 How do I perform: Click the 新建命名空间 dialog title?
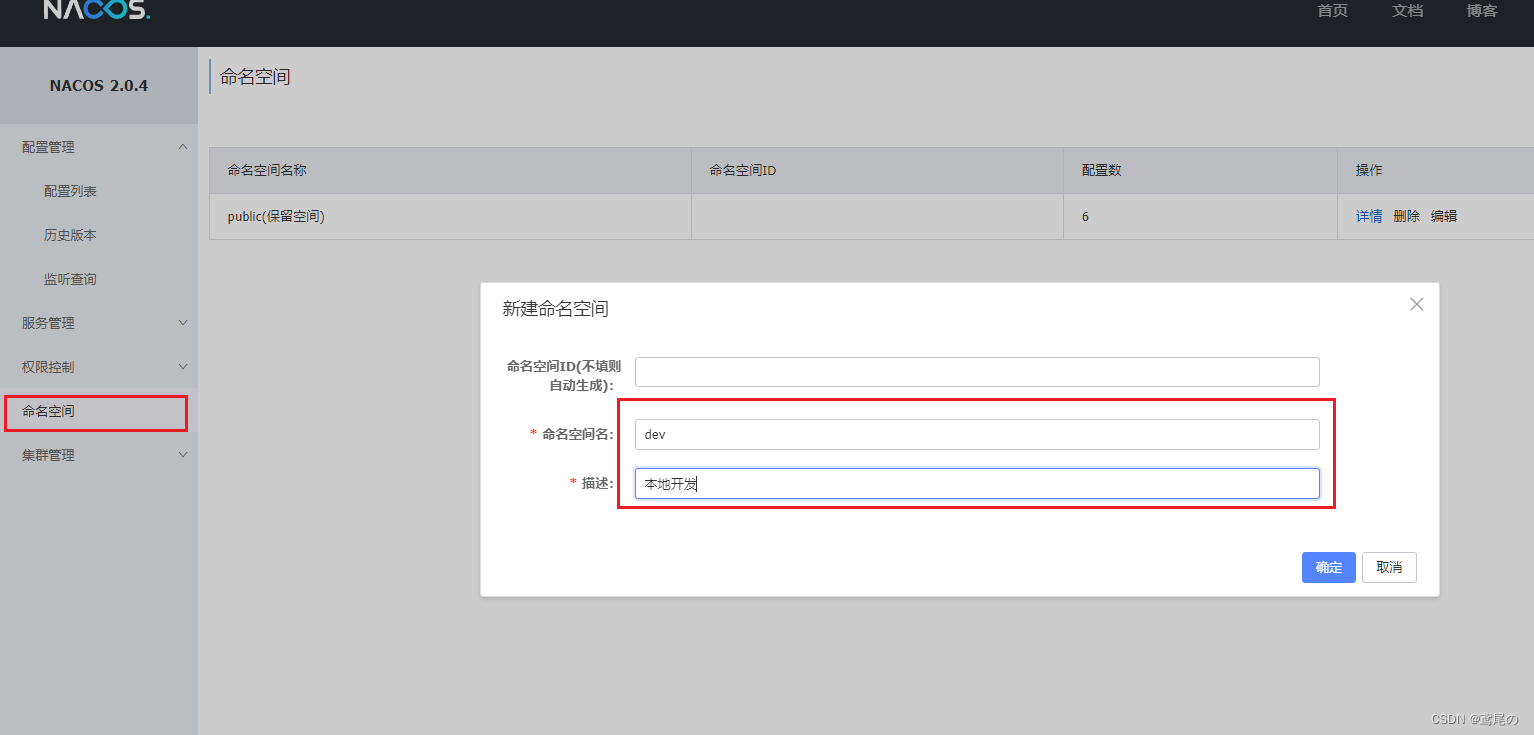(555, 309)
